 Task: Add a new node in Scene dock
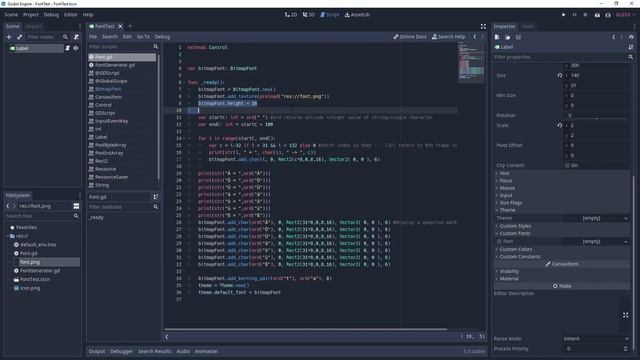pyautogui.click(x=9, y=37)
